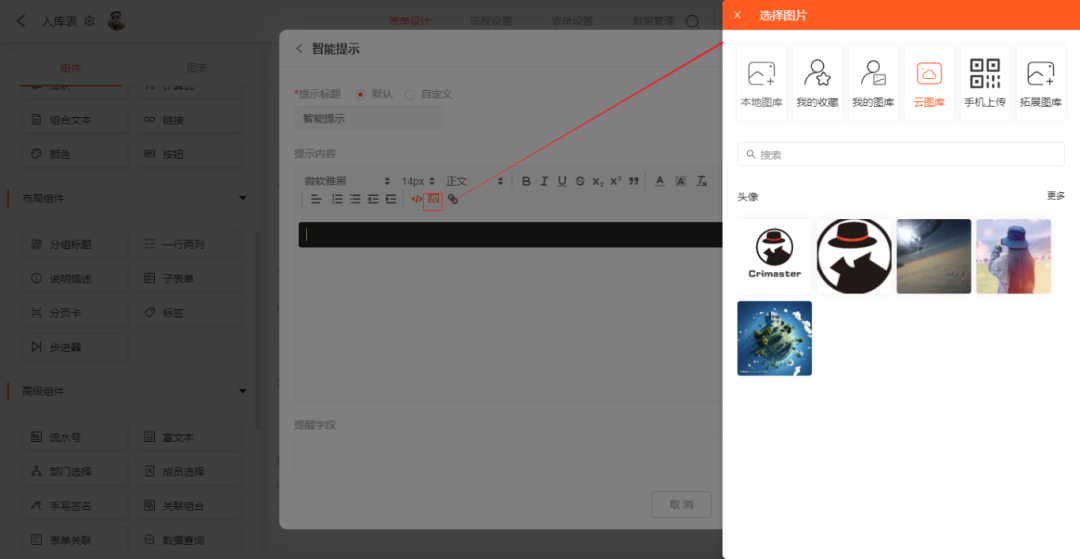The width and height of the screenshot is (1080, 559).
Task: Open the 数据管理 tab
Action: click(x=653, y=21)
